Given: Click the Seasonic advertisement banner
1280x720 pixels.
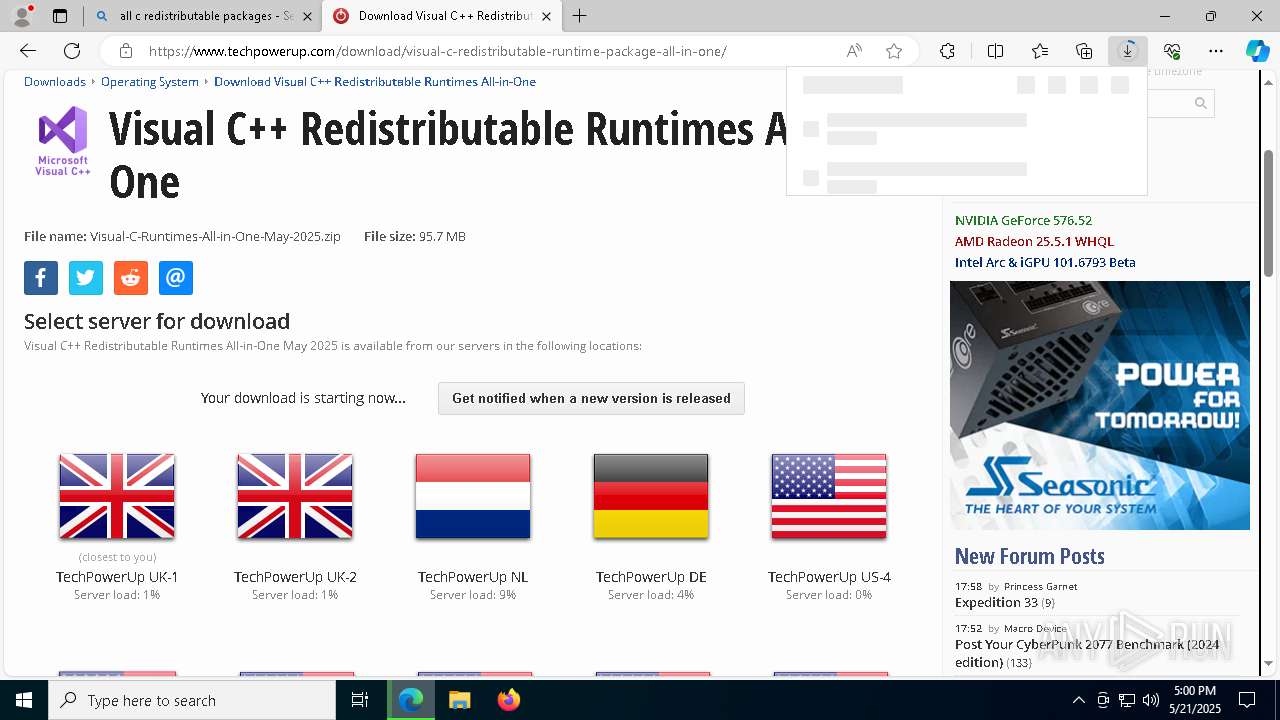Looking at the screenshot, I should [1100, 405].
